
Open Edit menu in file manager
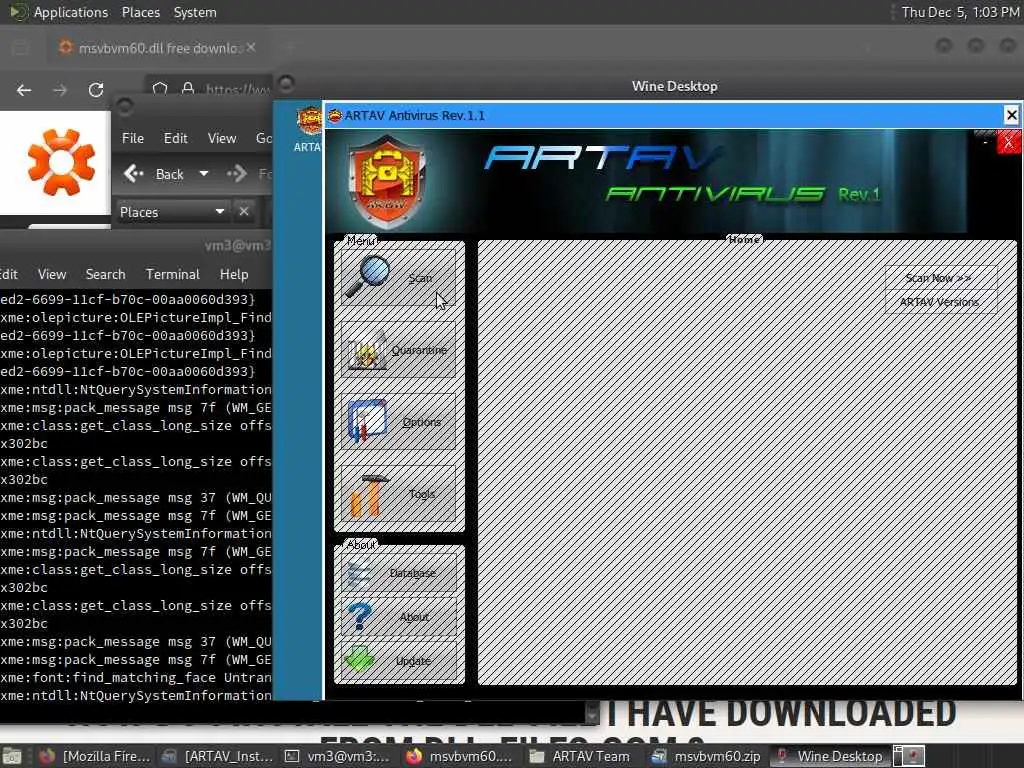[175, 138]
